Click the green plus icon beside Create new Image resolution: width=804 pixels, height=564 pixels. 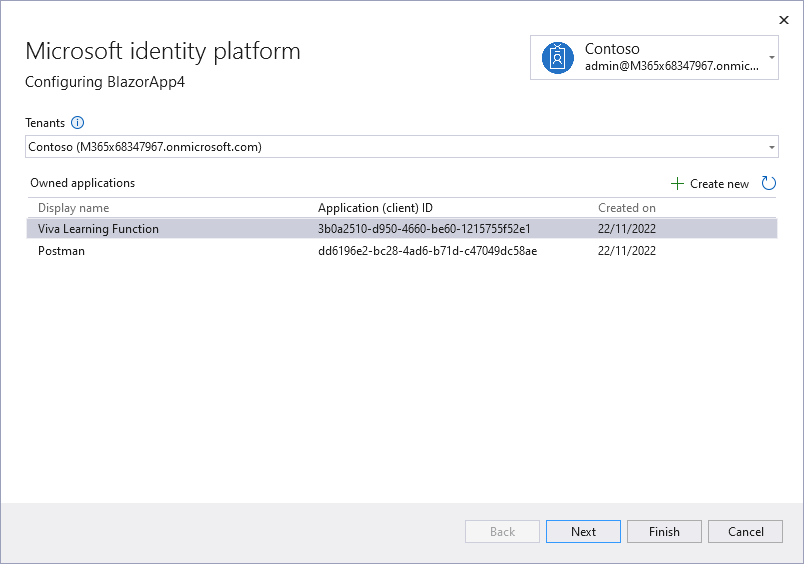[x=677, y=184]
